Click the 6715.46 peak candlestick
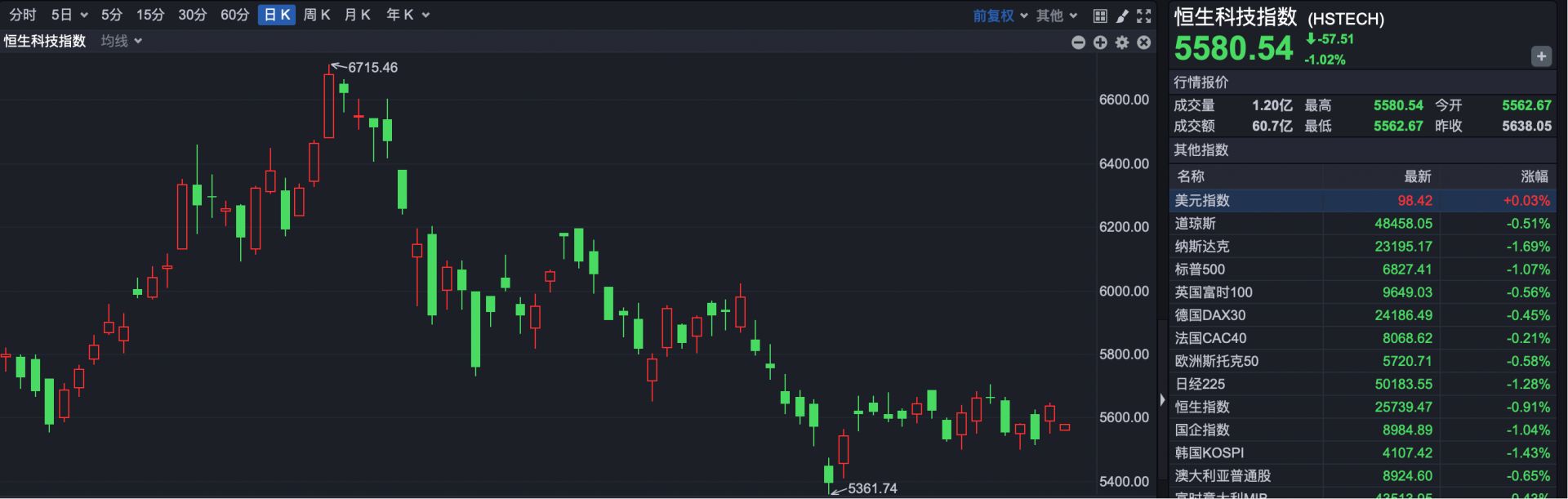This screenshot has width=1568, height=499. 329,106
